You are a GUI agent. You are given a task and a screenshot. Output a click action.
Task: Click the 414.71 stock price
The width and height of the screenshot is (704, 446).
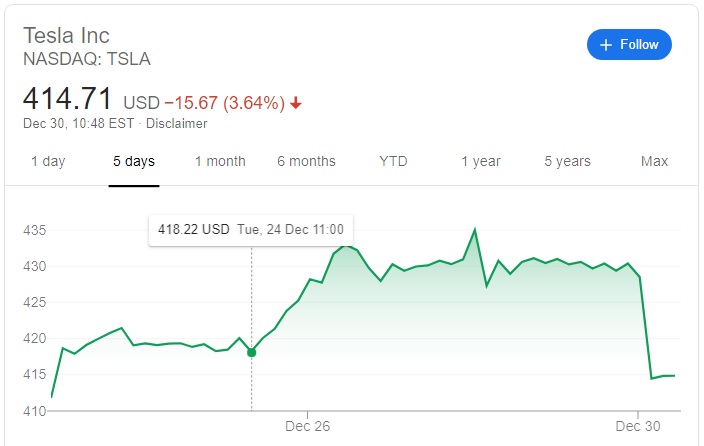(x=68, y=99)
